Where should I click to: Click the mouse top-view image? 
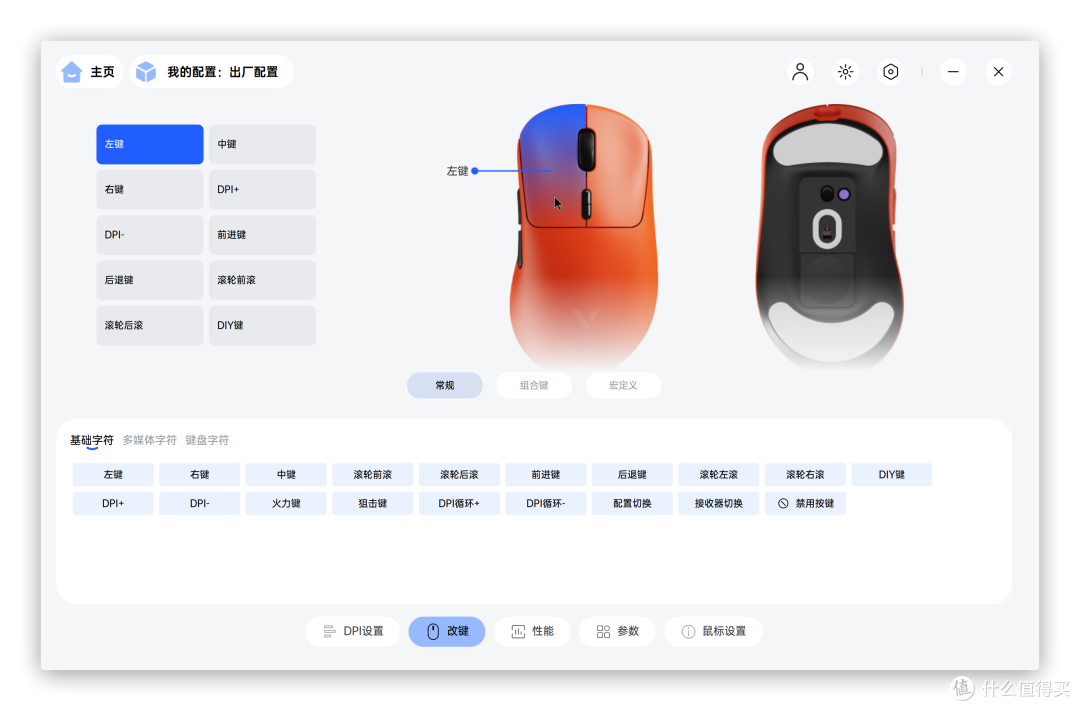click(x=584, y=236)
